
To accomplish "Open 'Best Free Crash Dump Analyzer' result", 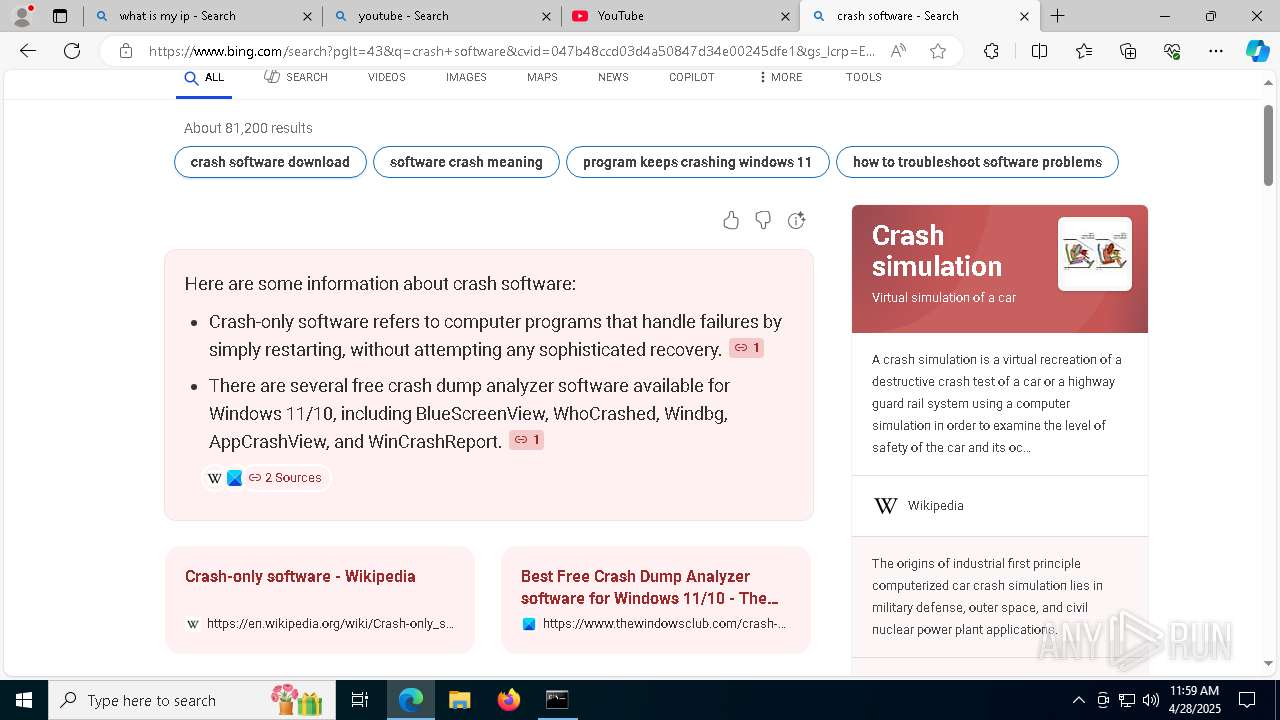I will (x=650, y=587).
